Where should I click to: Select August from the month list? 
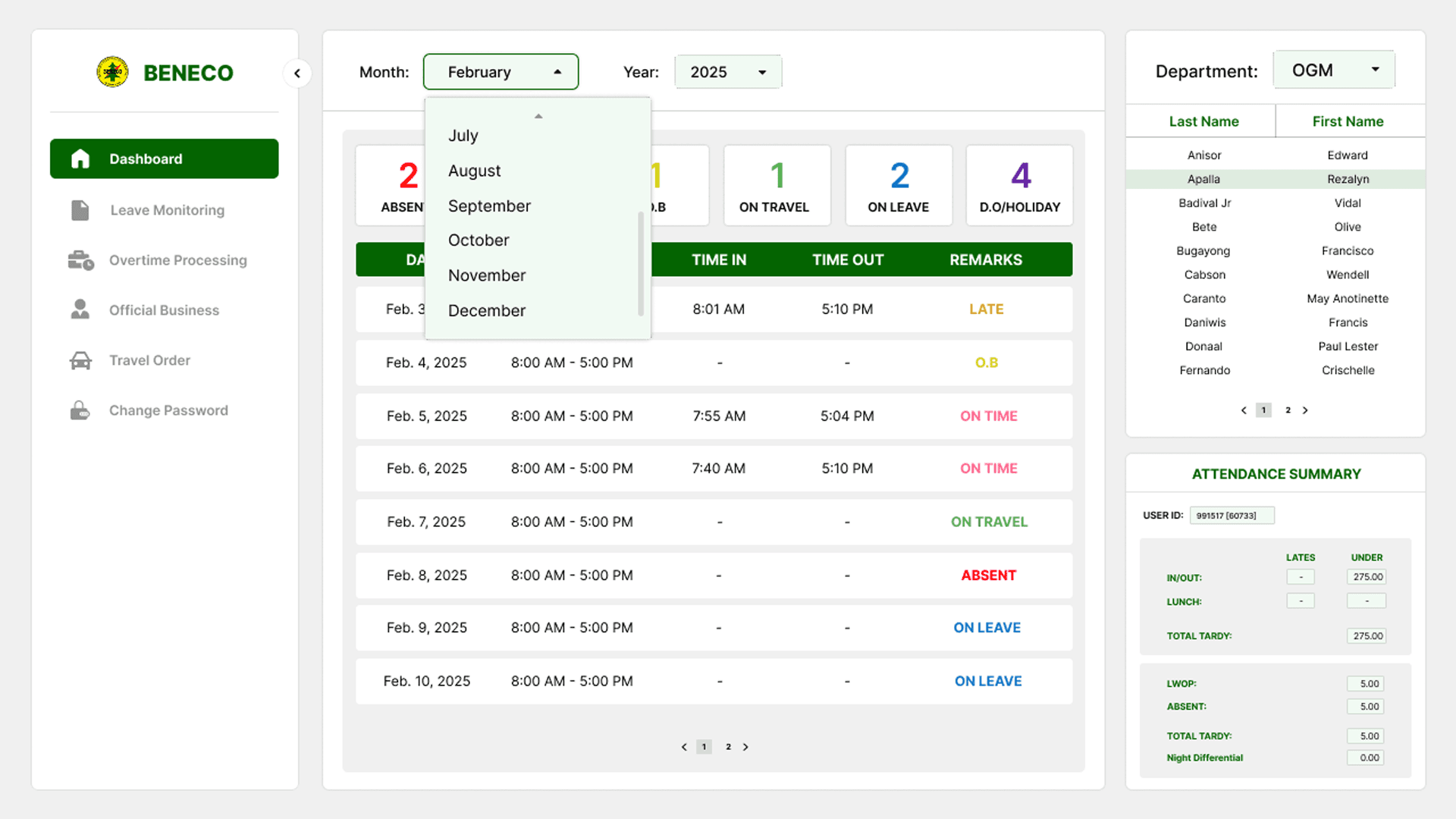tap(474, 171)
